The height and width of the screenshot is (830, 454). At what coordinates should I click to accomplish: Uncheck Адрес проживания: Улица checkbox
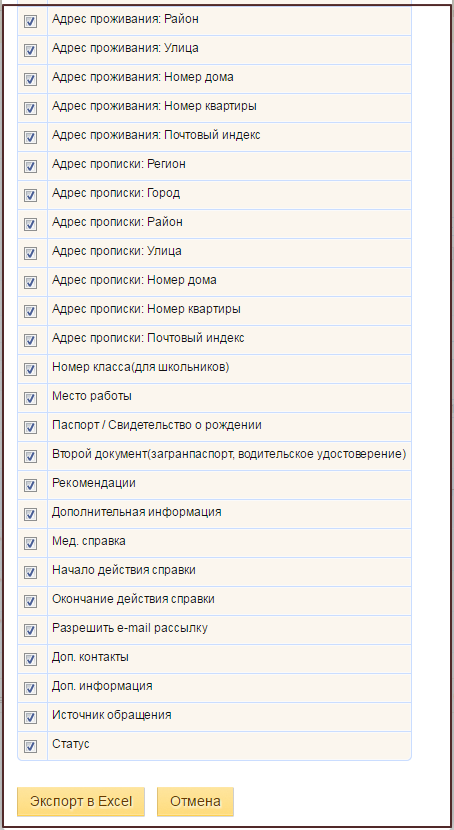point(31,50)
